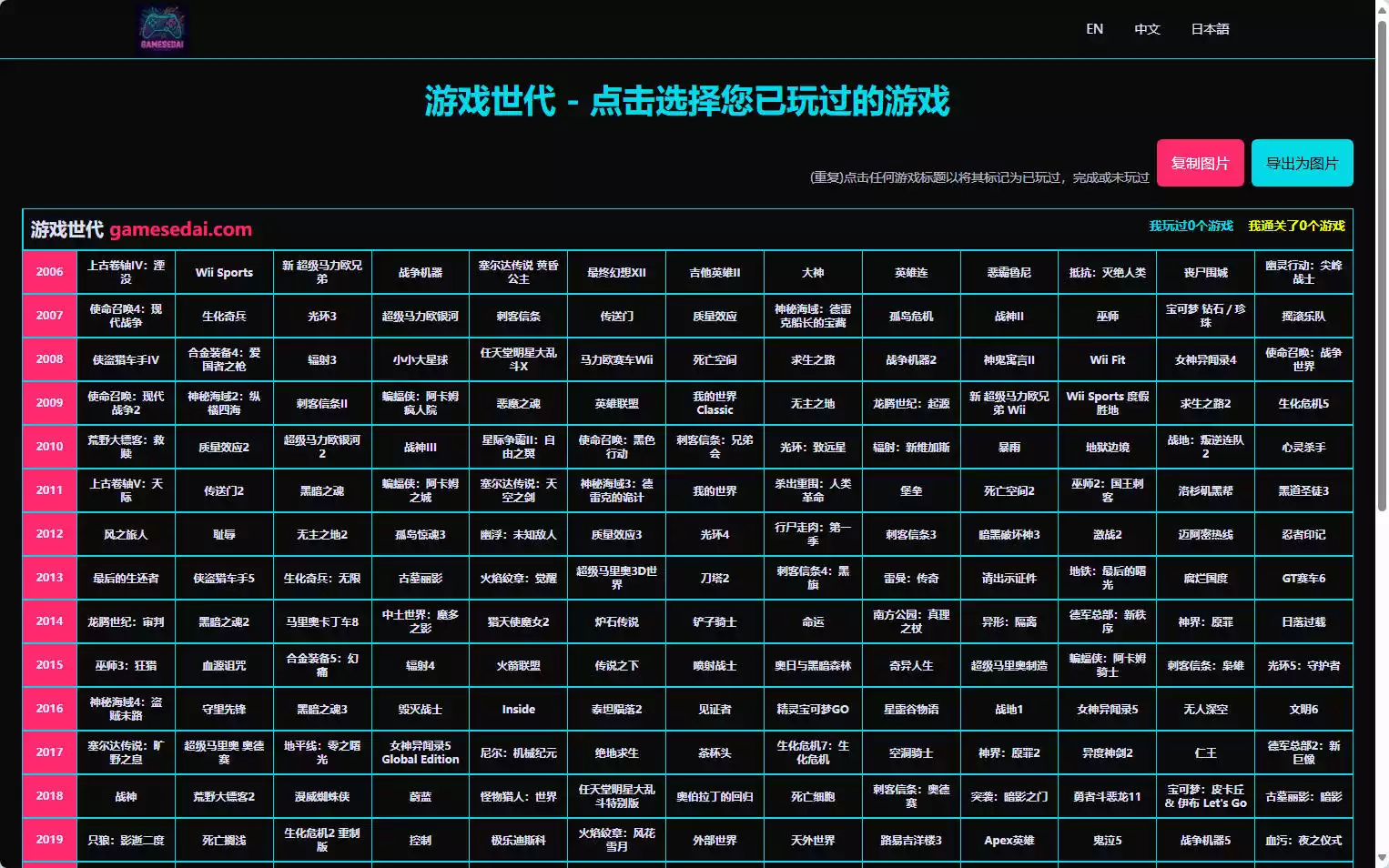Mark Wii Sports as played

coord(224,272)
